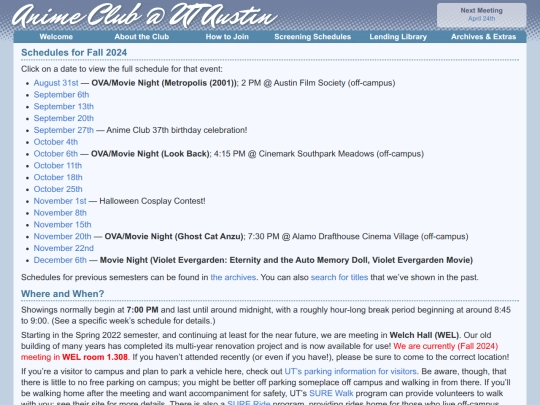540x405 pixels.
Task: Open the How to Join page
Action: (227, 37)
